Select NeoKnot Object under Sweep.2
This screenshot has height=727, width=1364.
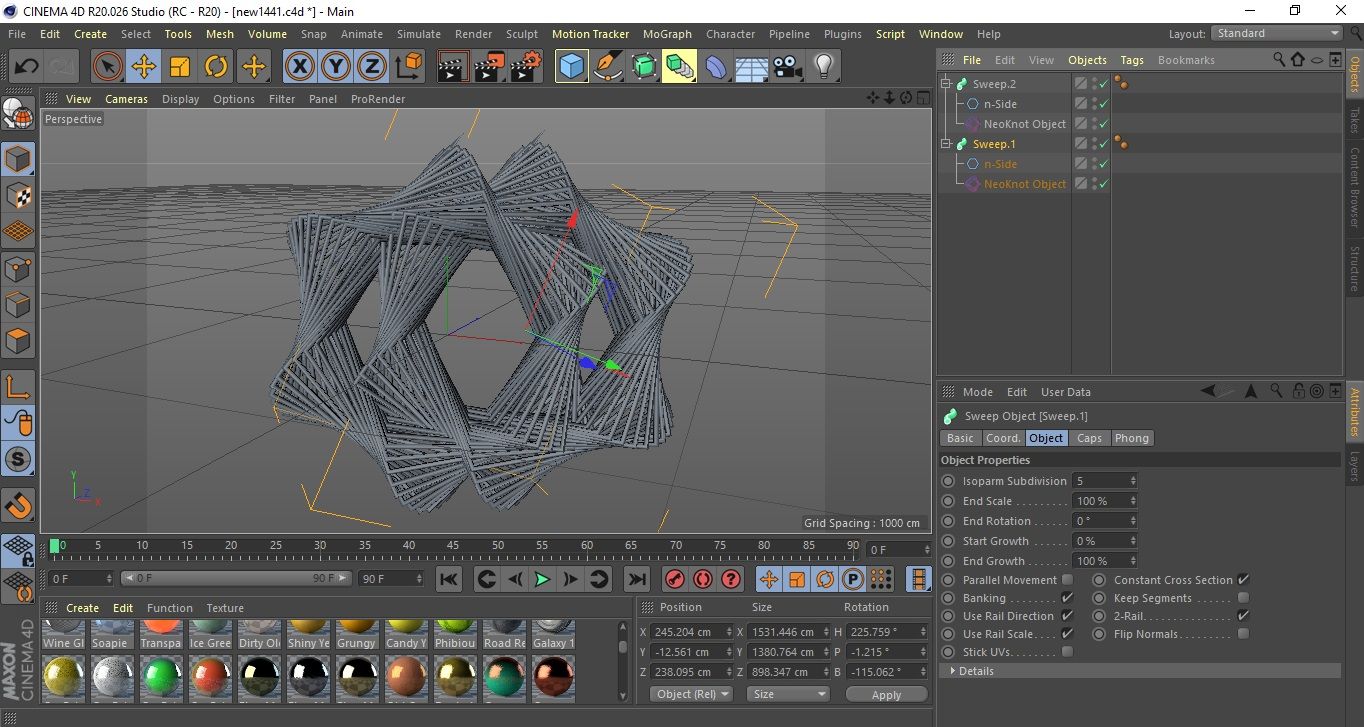coord(1024,124)
